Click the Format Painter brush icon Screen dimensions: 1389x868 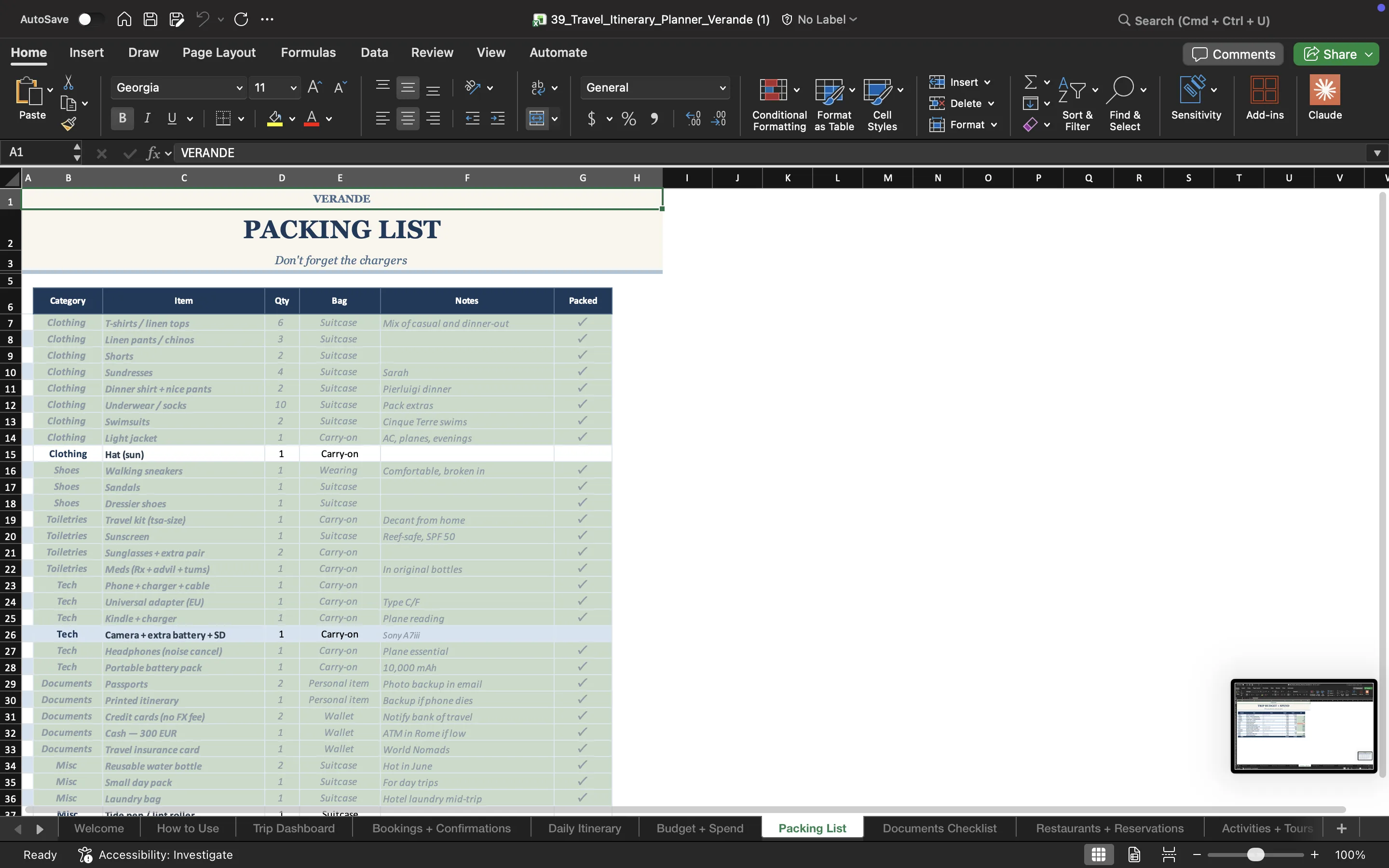pos(69,123)
